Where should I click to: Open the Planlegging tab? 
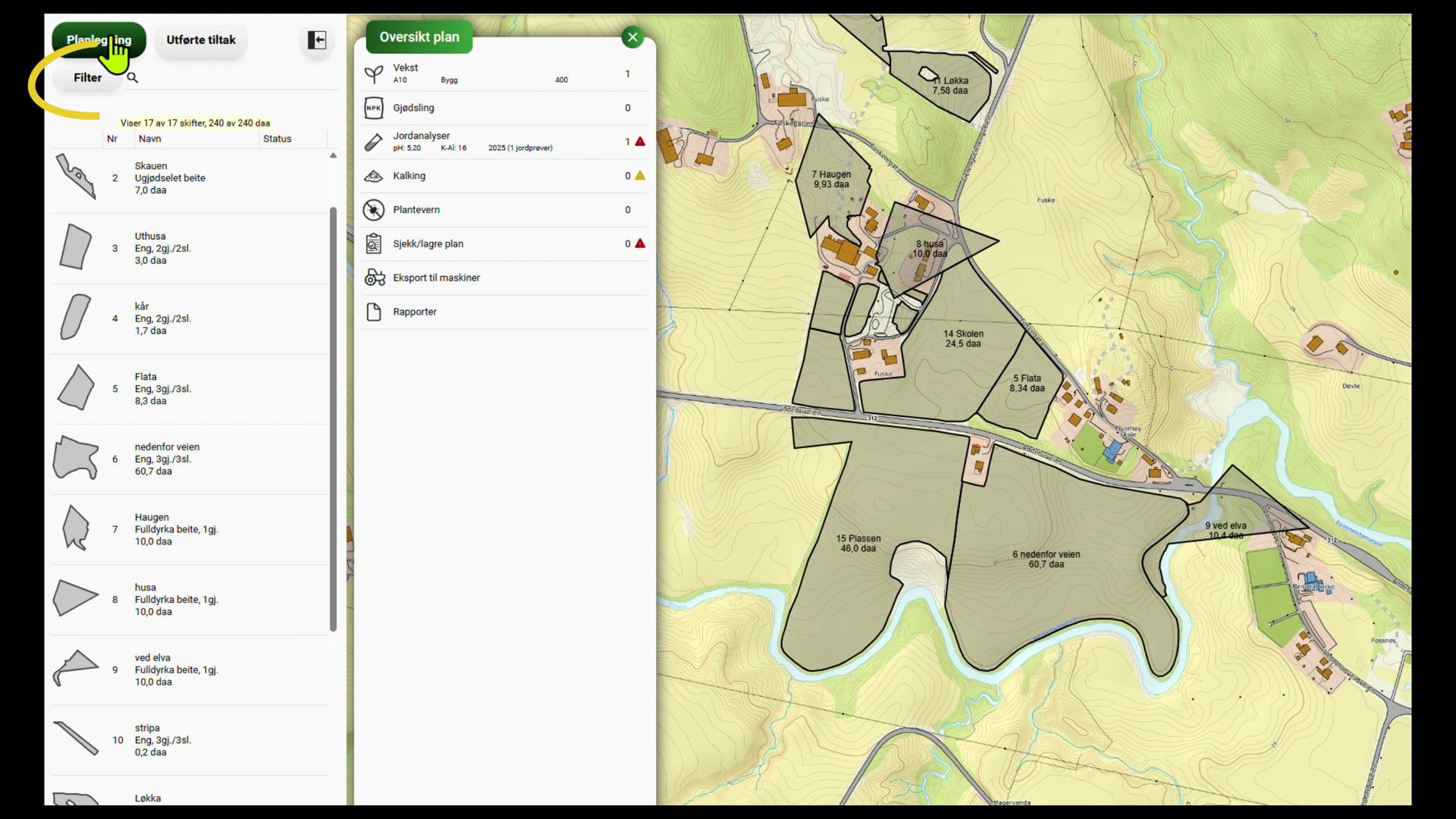[x=99, y=39]
